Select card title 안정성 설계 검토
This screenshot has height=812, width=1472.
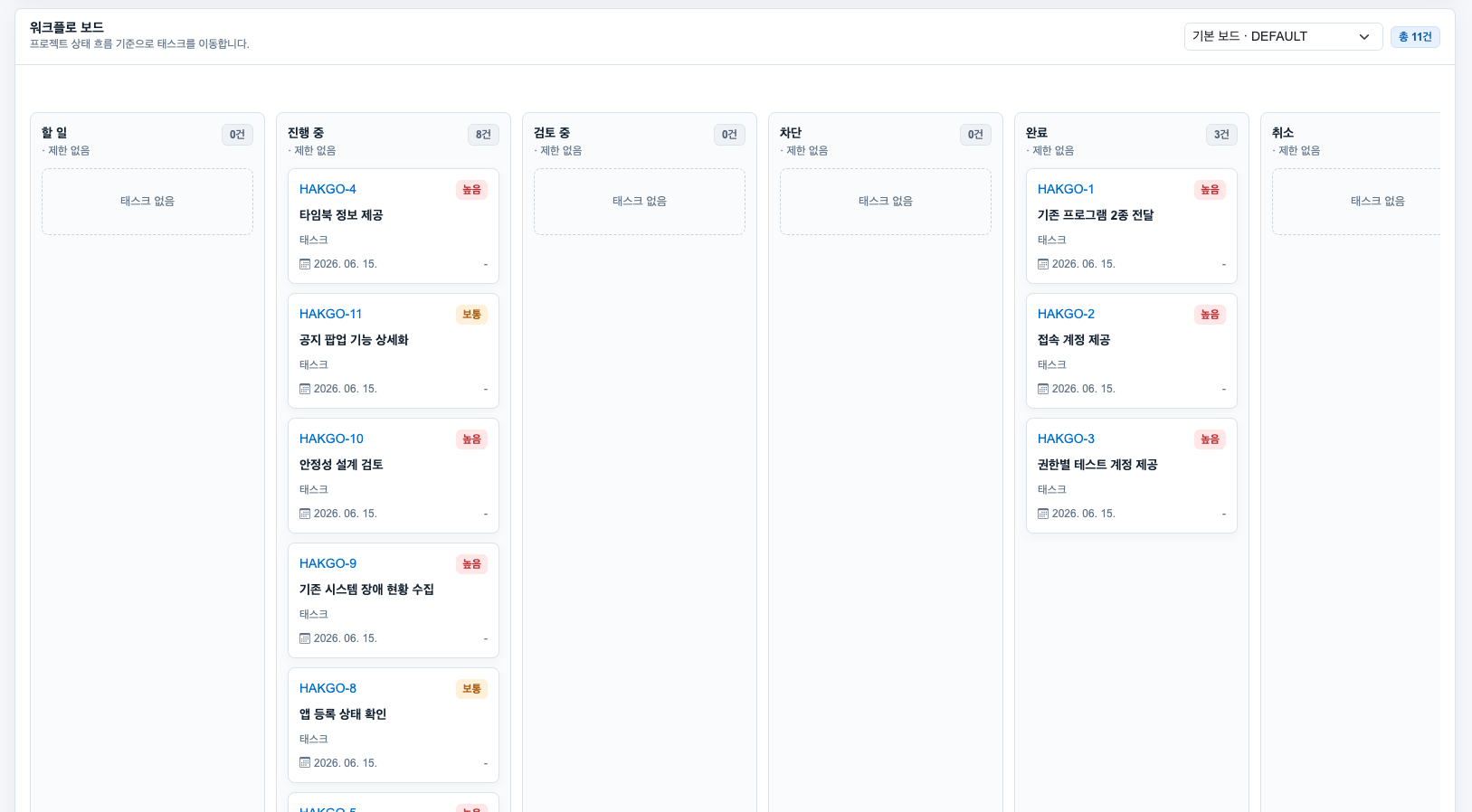click(x=341, y=465)
